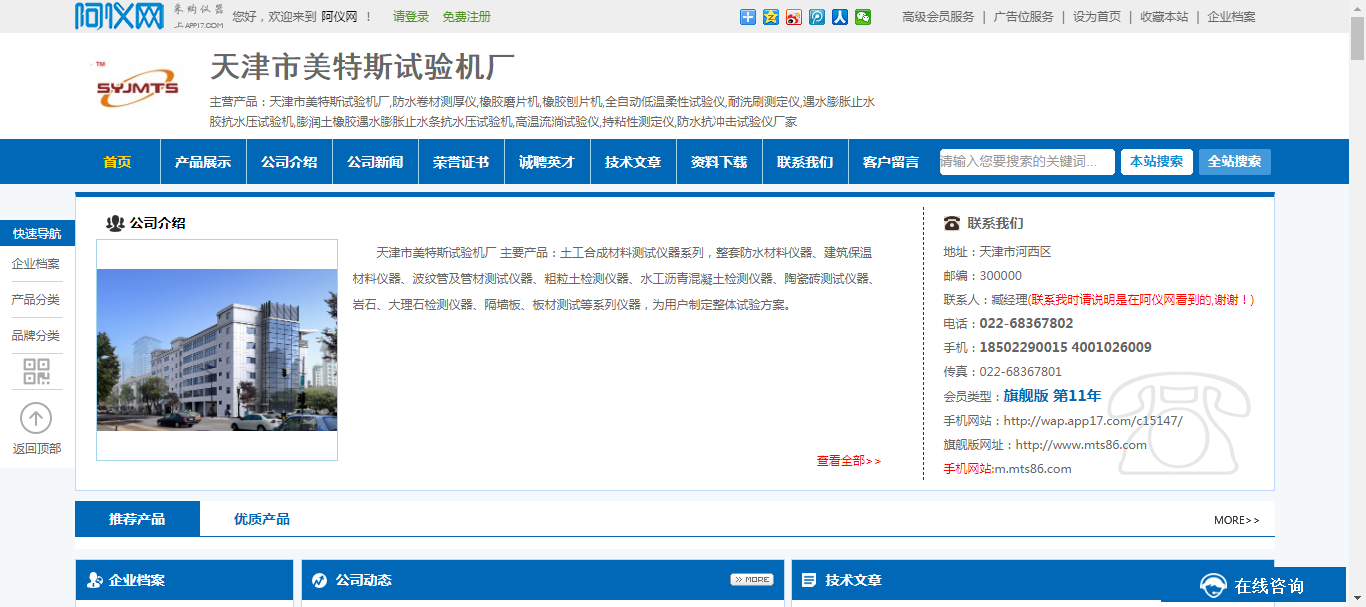1366x607 pixels.
Task: Open 高级会员服务 link
Action: [x=938, y=17]
